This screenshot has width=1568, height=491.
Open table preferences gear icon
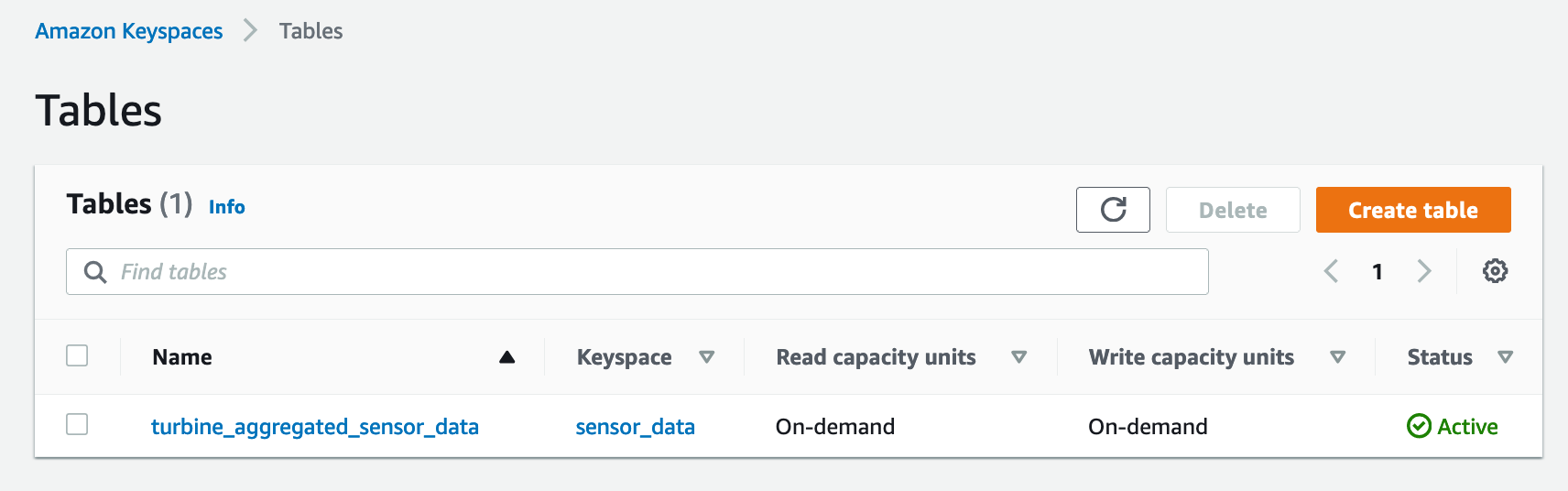1495,271
